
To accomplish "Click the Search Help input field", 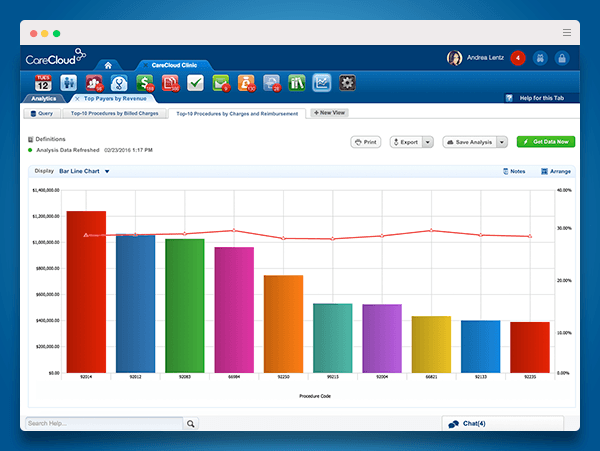I will tap(104, 423).
